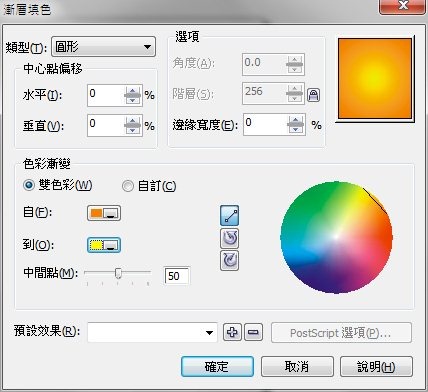Remove preset with the minus icon
428x392 pixels.
pyautogui.click(x=253, y=332)
